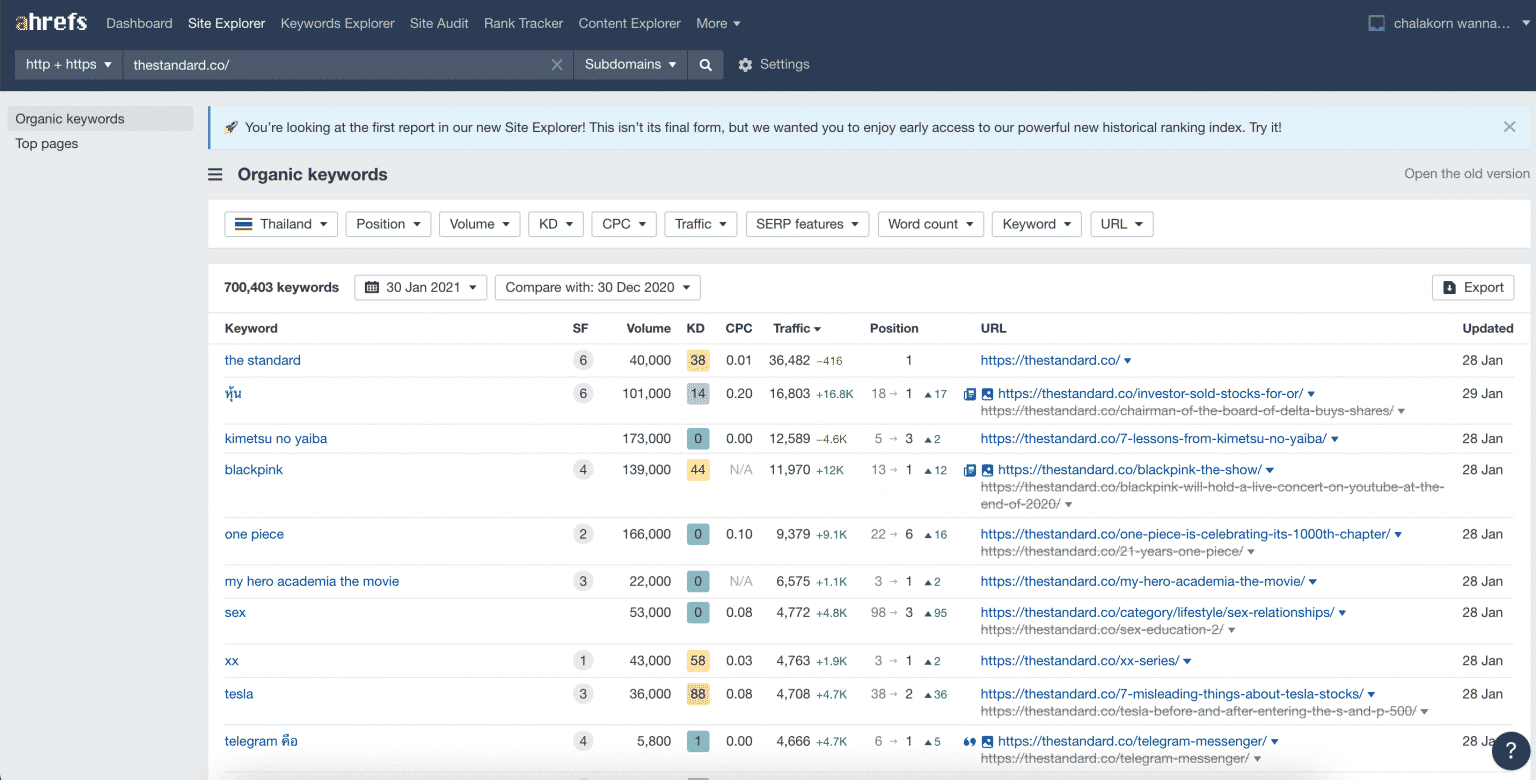Image resolution: width=1536 pixels, height=780 pixels.
Task: Click image pack icon in หุ้น URL row
Action: [987, 394]
